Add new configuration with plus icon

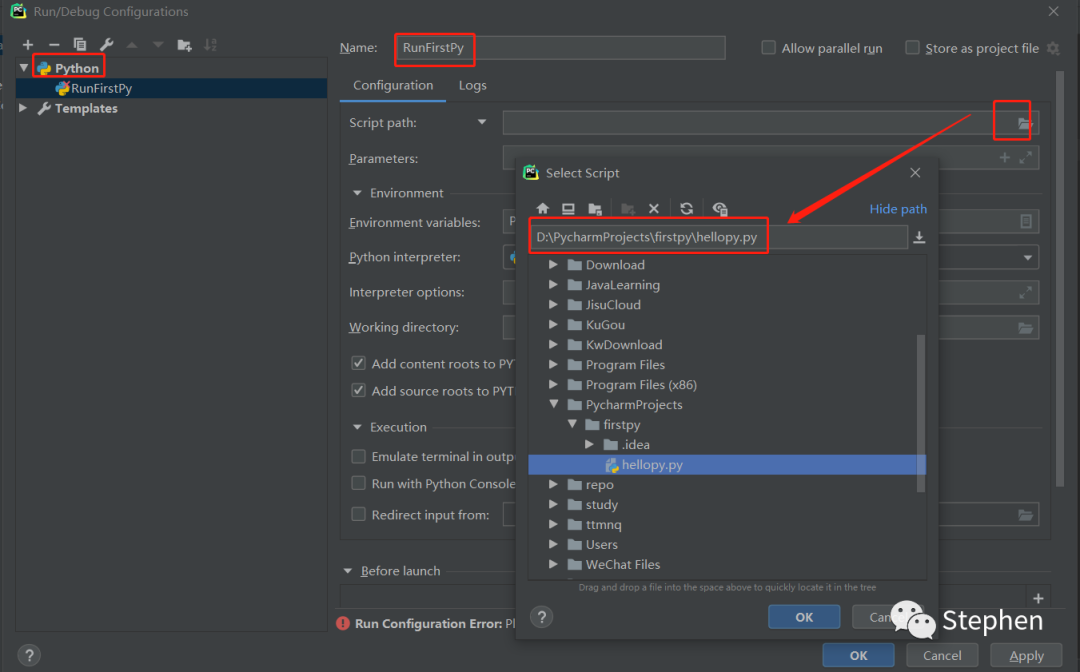(x=28, y=45)
